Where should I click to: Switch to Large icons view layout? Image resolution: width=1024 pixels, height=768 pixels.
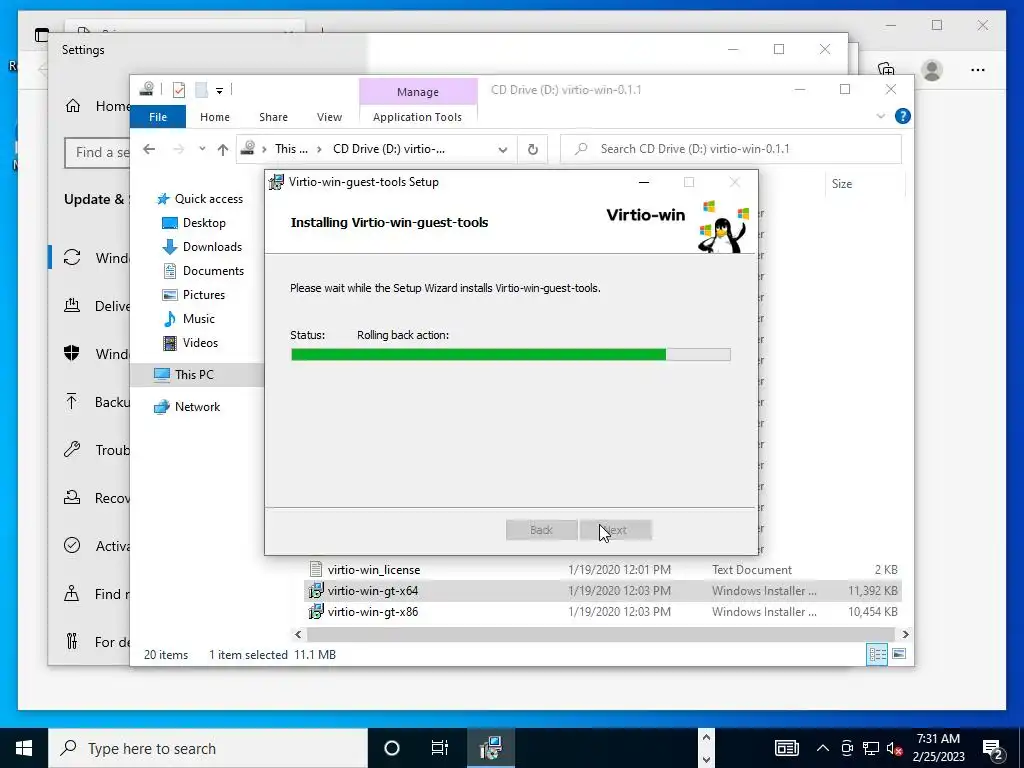(x=899, y=654)
